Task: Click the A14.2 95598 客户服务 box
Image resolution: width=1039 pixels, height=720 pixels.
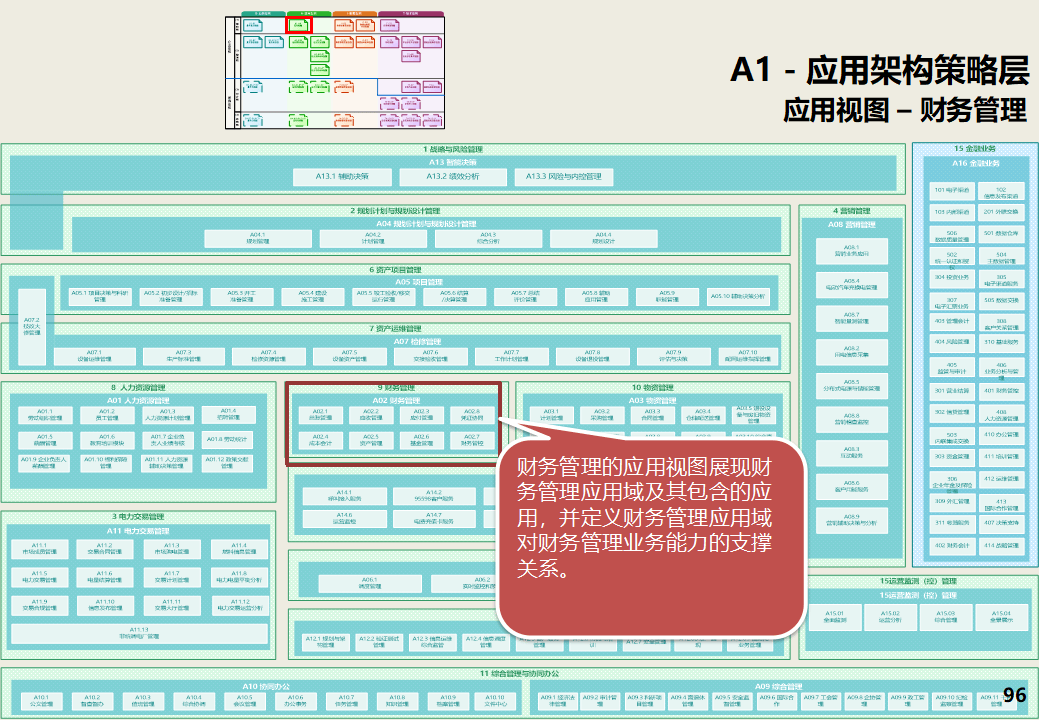Action: (x=434, y=496)
